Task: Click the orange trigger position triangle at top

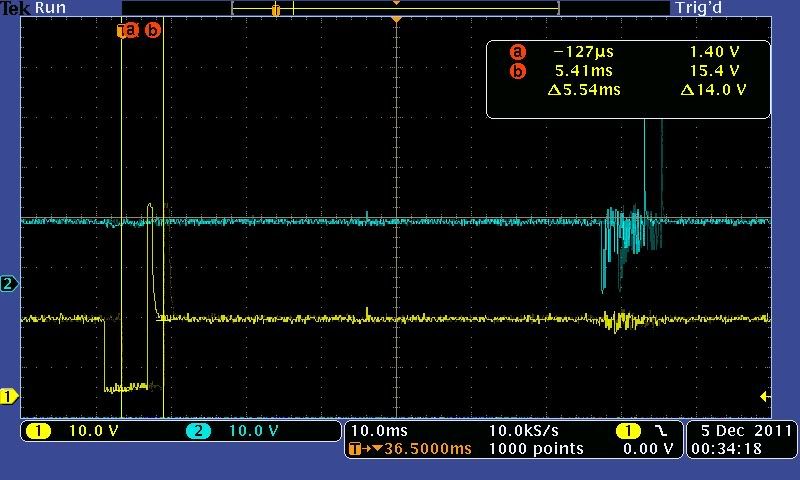Action: pyautogui.click(x=397, y=20)
